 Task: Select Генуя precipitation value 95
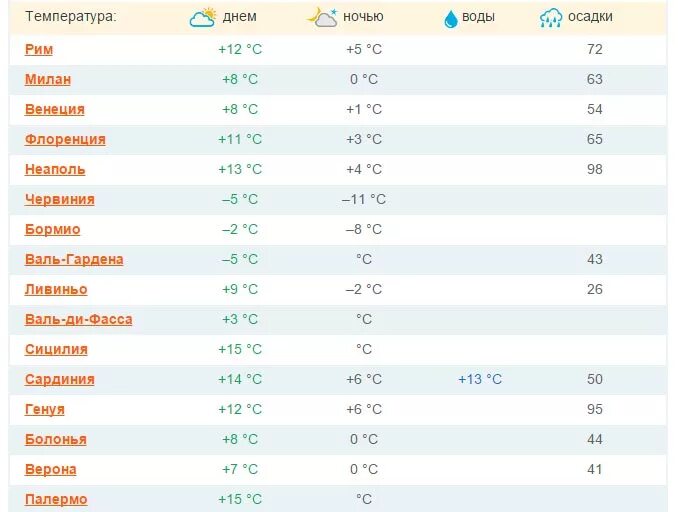point(595,410)
